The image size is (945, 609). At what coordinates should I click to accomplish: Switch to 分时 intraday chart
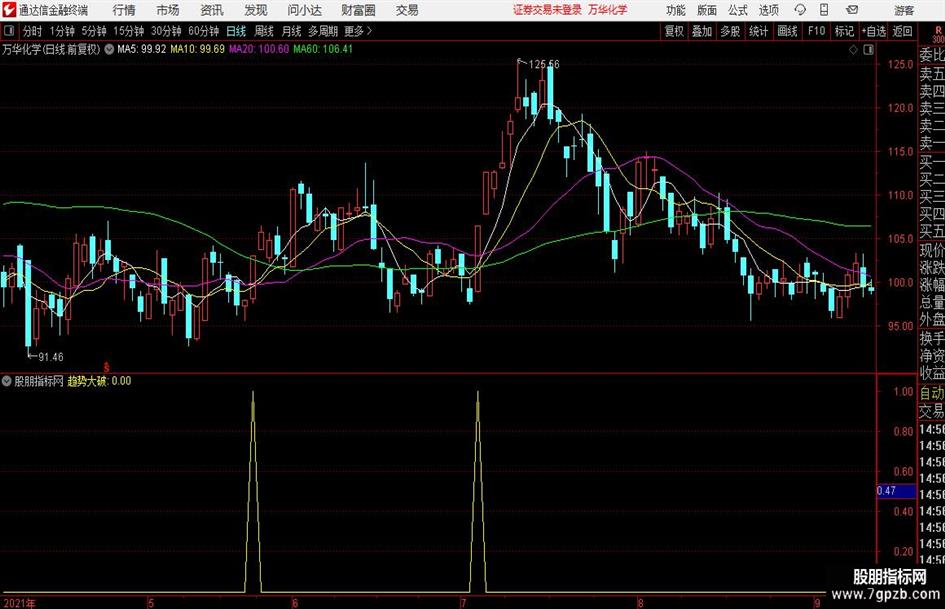click(x=32, y=31)
